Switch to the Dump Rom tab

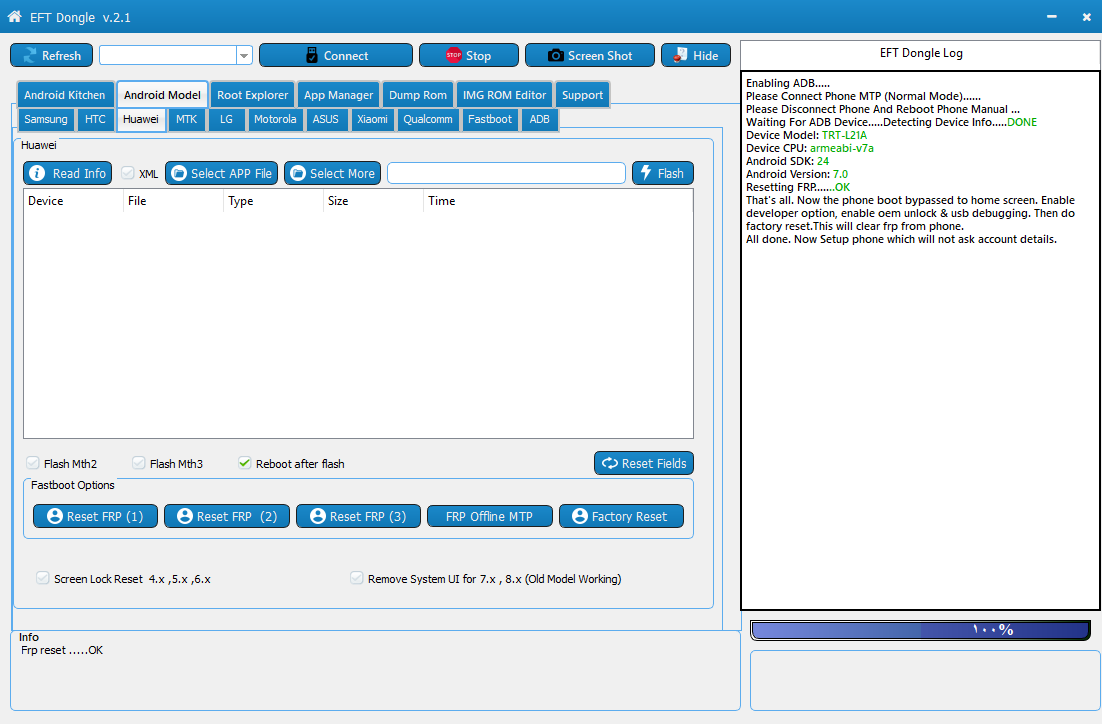417,95
